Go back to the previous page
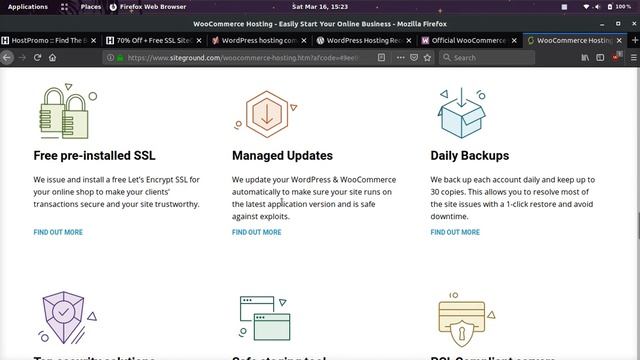The image size is (640, 360). point(7,58)
